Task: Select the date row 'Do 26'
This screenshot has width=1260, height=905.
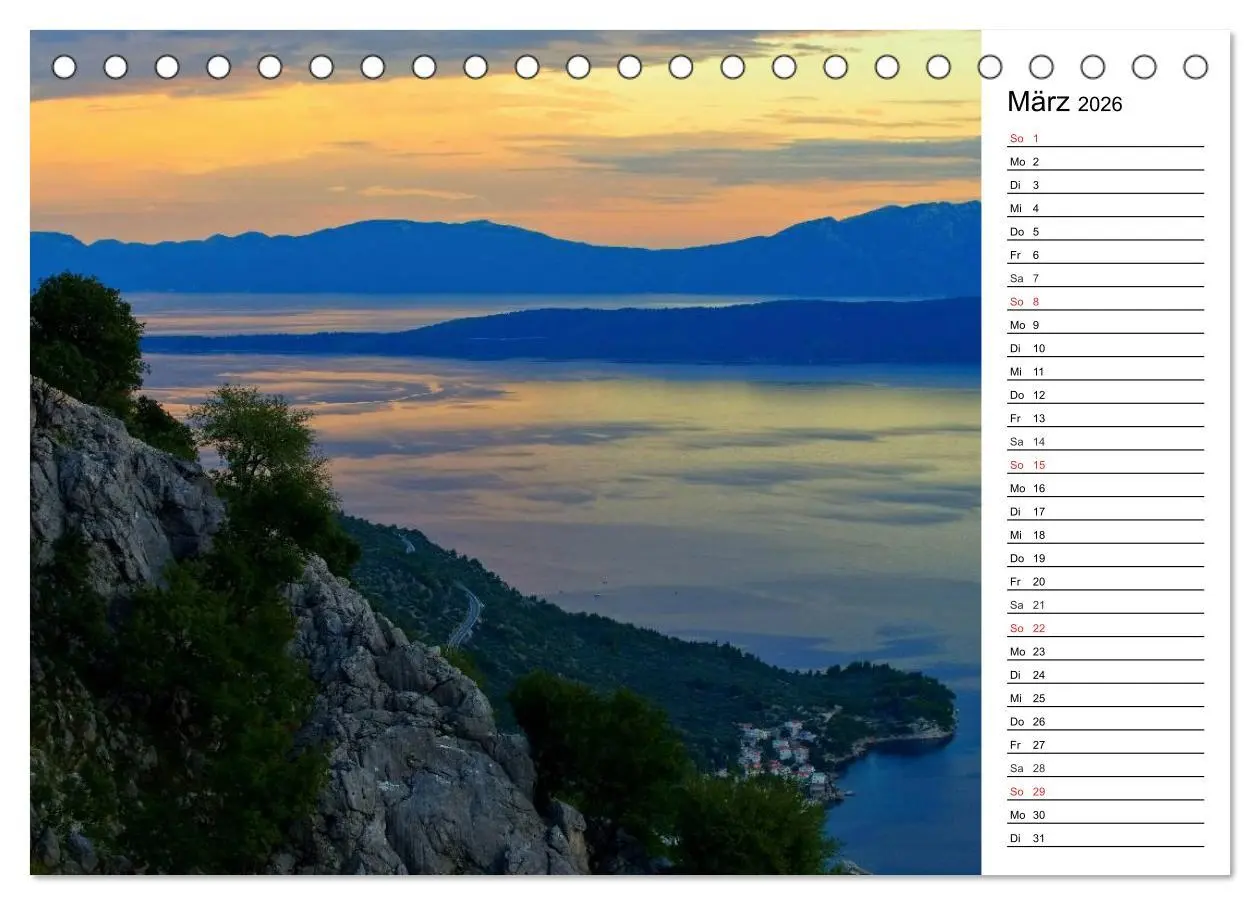Action: pyautogui.click(x=1105, y=721)
